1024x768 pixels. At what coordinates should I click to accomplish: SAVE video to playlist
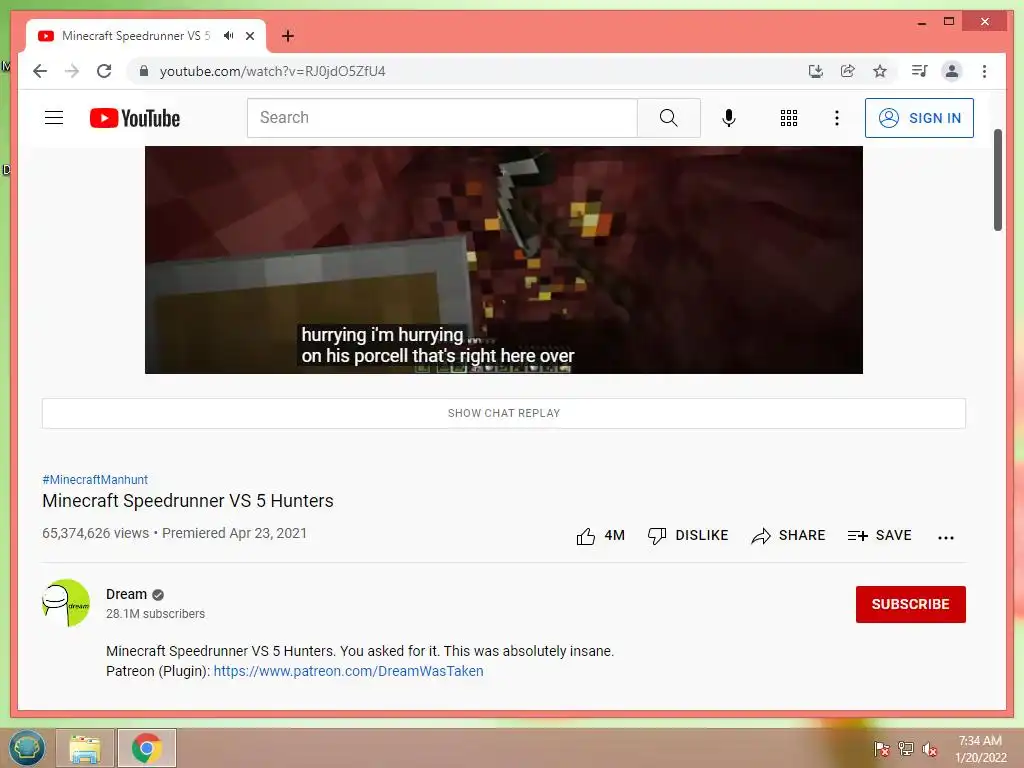pyautogui.click(x=879, y=536)
